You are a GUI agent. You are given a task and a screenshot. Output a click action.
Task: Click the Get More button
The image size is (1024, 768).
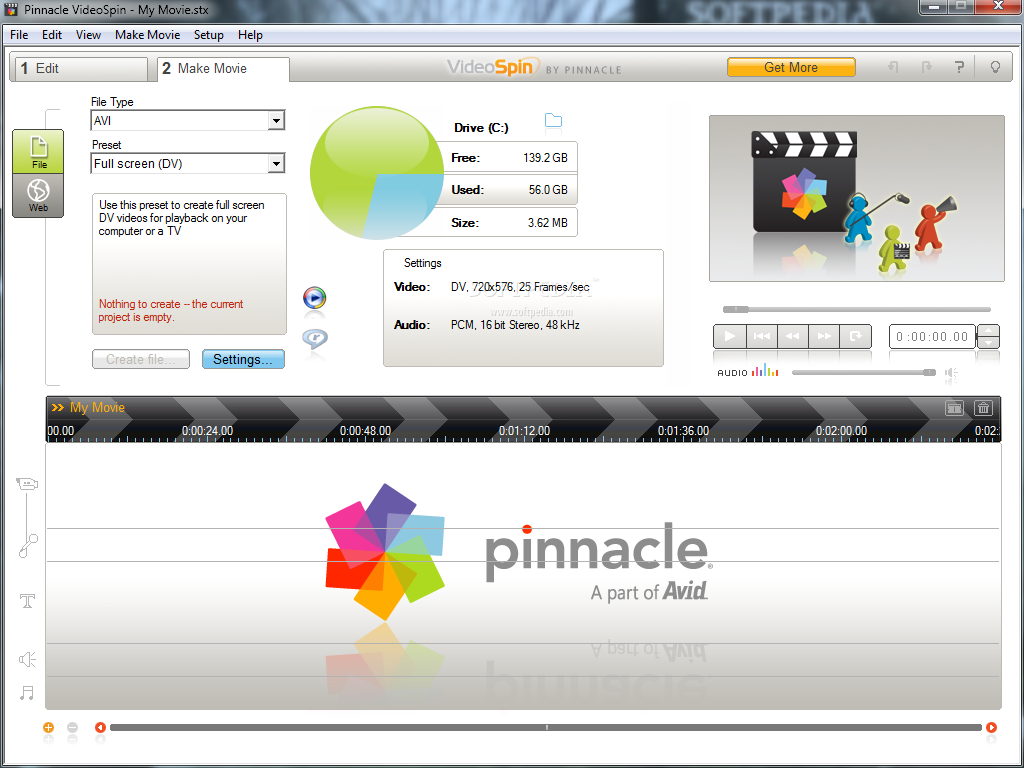791,67
